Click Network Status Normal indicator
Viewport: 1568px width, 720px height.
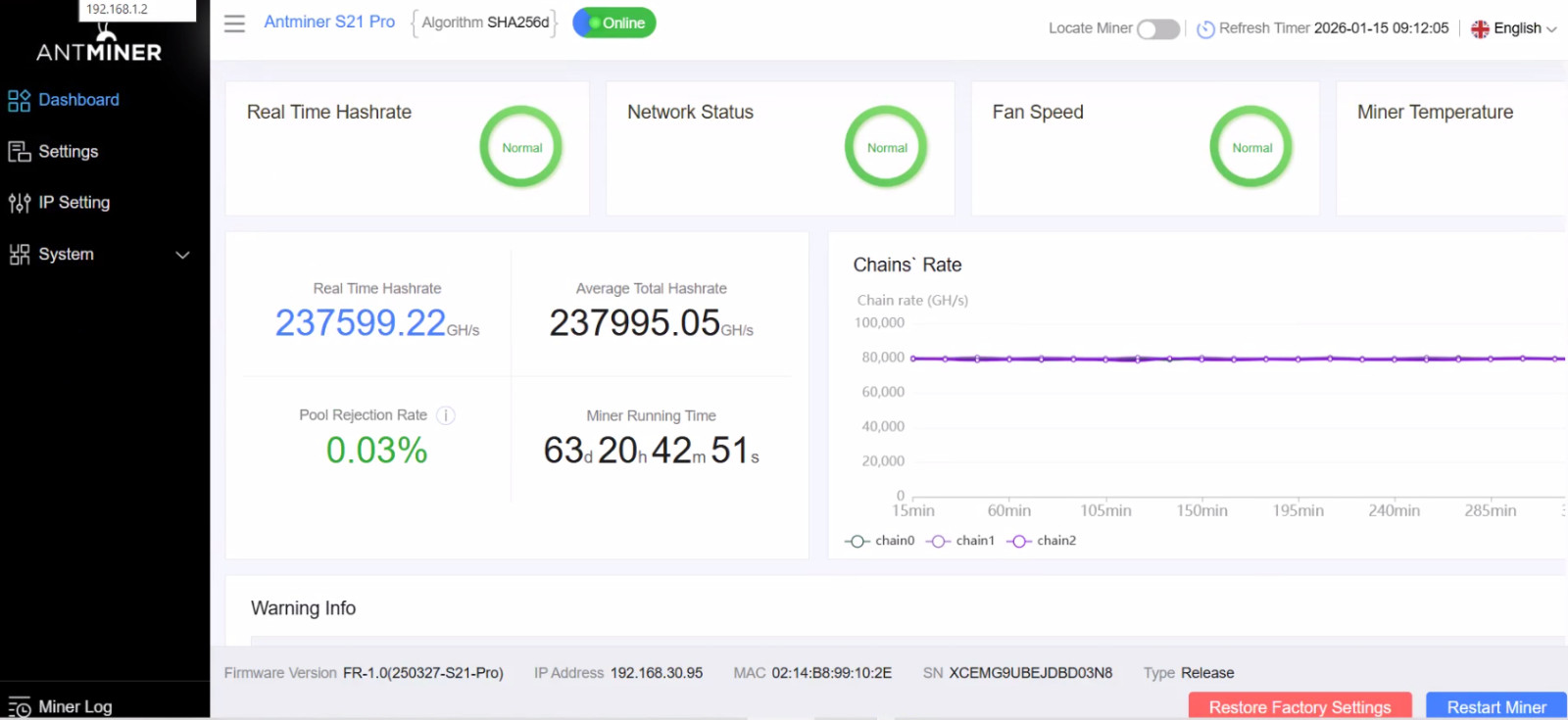887,148
